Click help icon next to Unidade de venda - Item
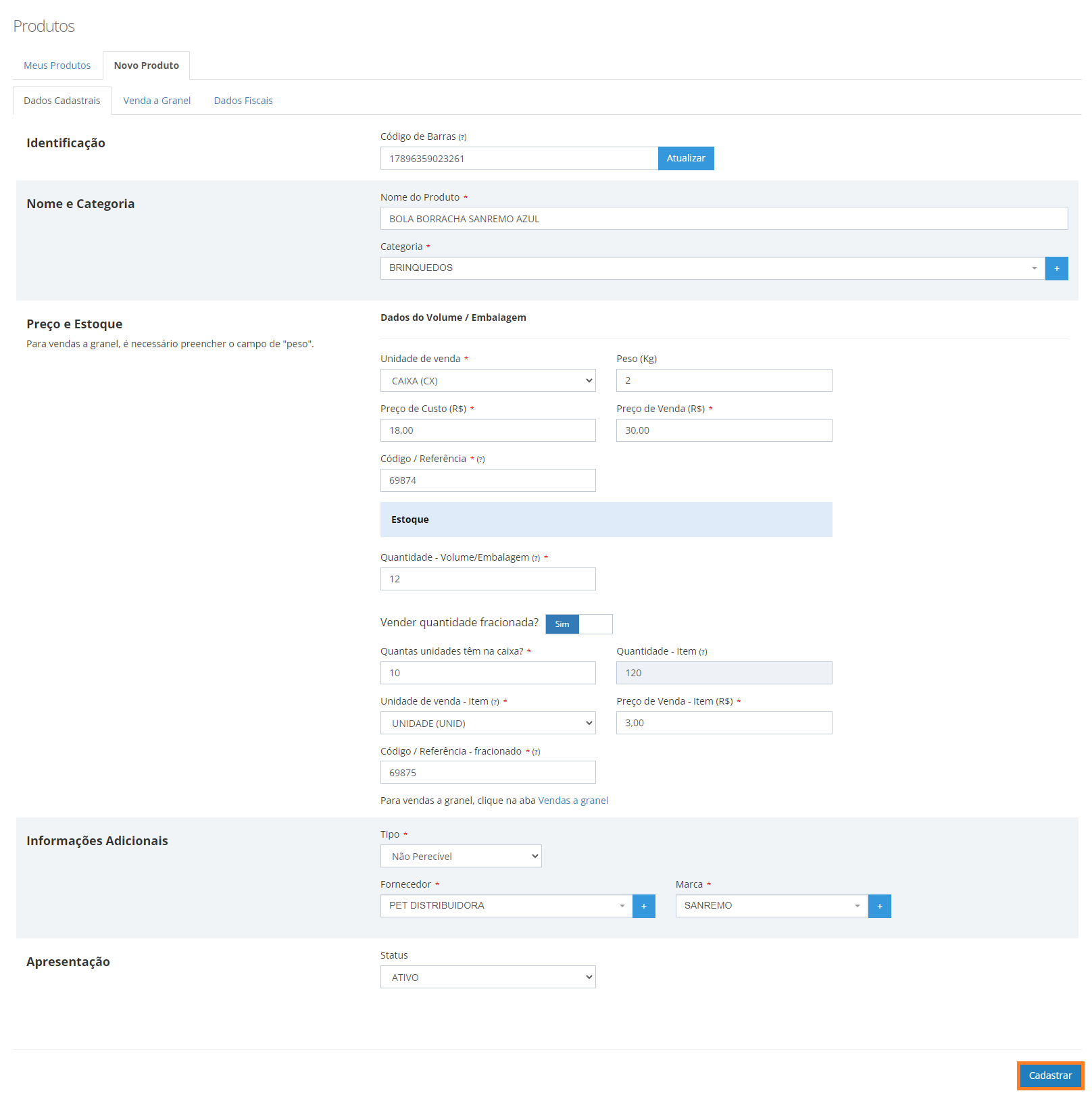The image size is (1092, 1114). (x=495, y=702)
